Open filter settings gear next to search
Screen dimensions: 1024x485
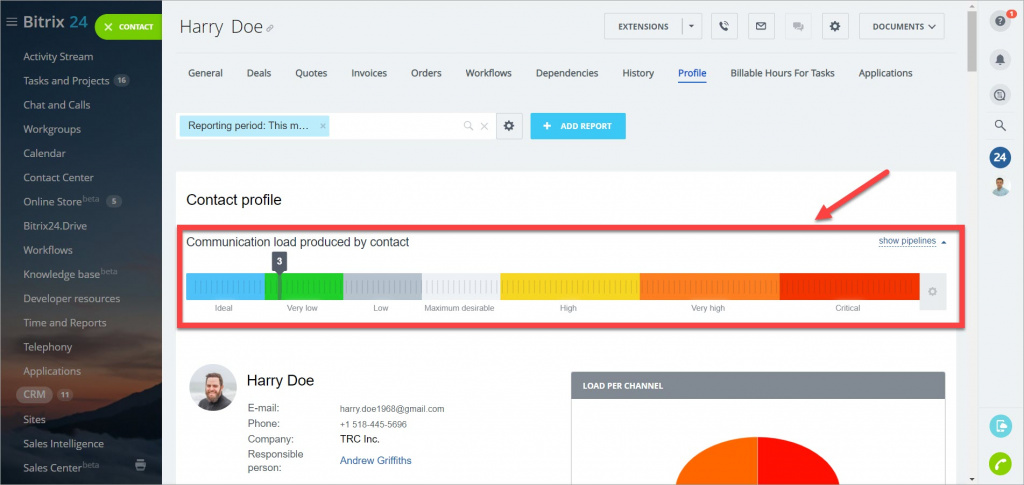509,126
